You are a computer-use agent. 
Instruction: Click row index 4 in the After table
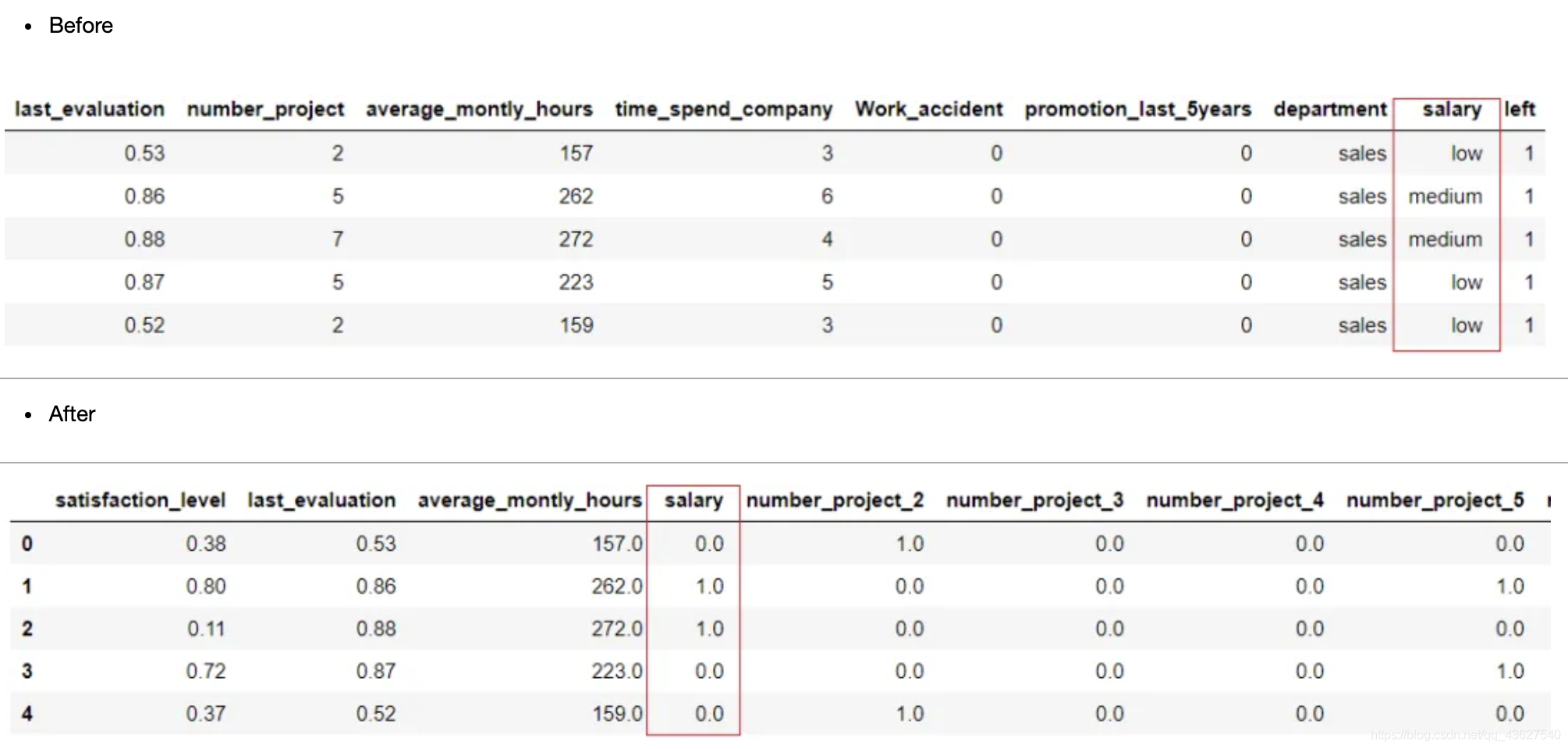pyautogui.click(x=27, y=713)
